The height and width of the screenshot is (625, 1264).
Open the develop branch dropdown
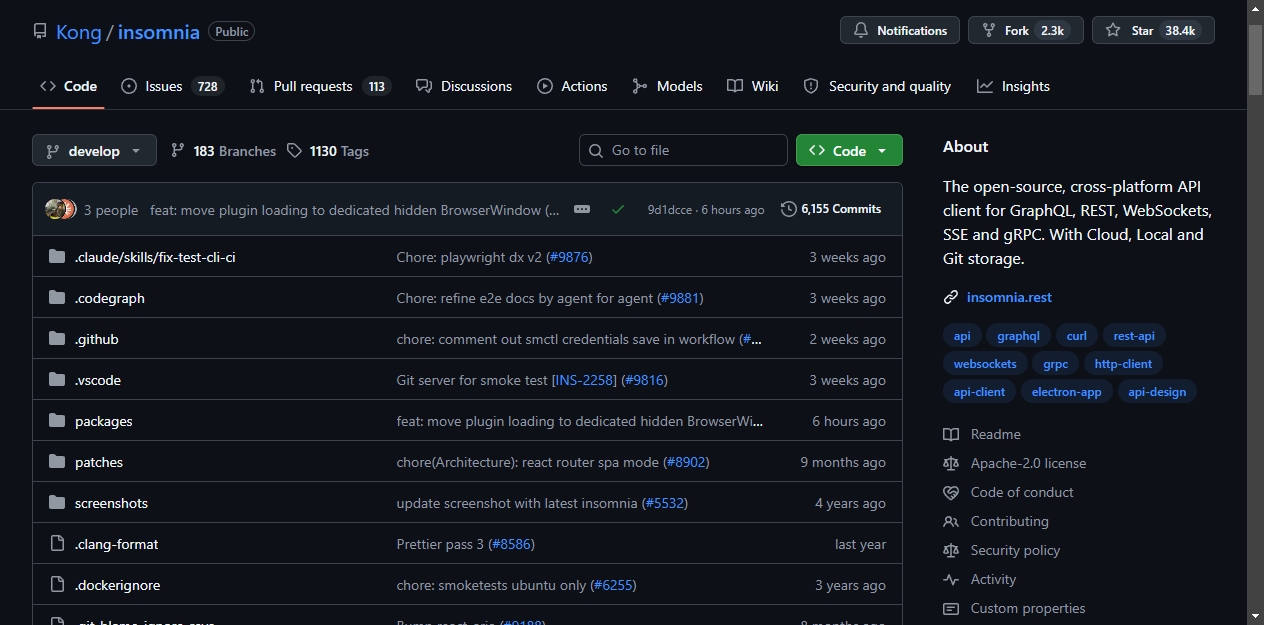[x=94, y=151]
